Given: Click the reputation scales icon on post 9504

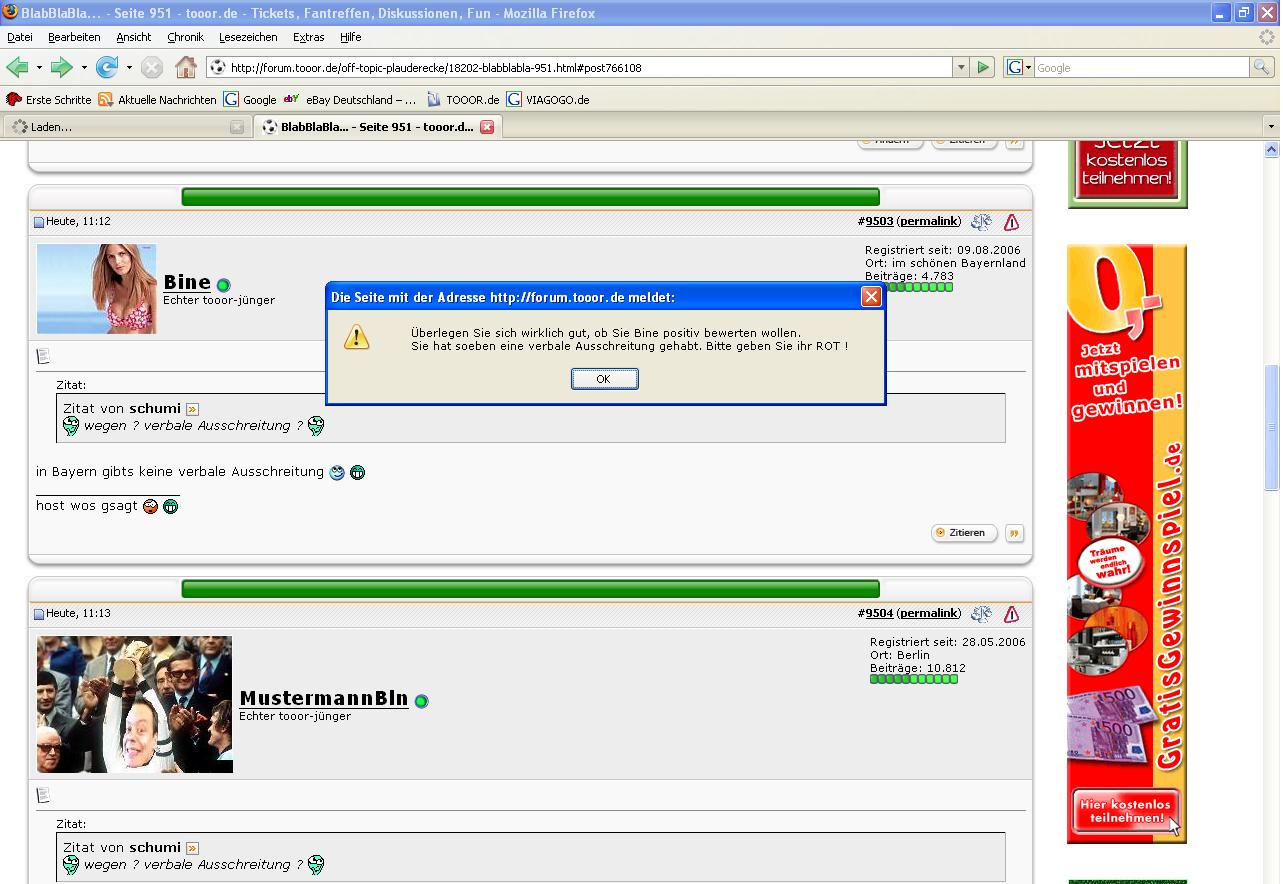Looking at the screenshot, I should pos(981,614).
